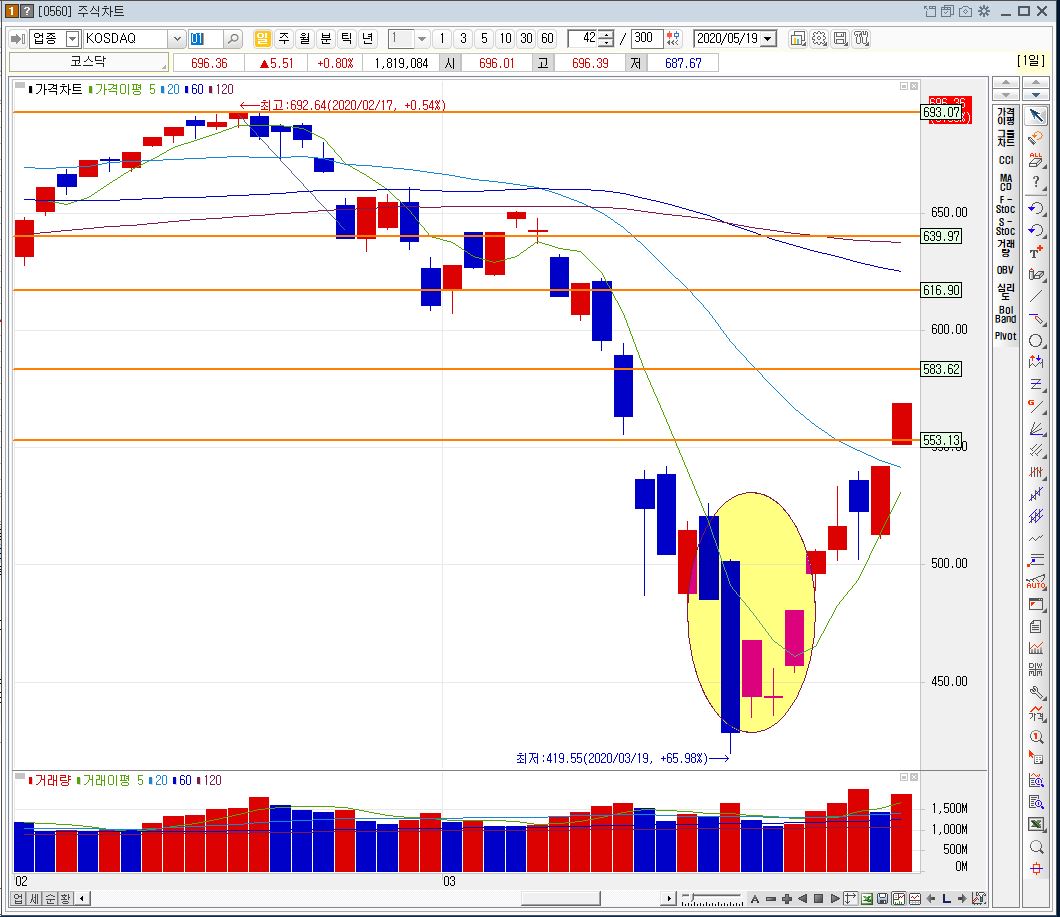Viewport: 1060px width, 917px height.
Task: Select the Bol Band indicator tab
Action: (x=1005, y=314)
